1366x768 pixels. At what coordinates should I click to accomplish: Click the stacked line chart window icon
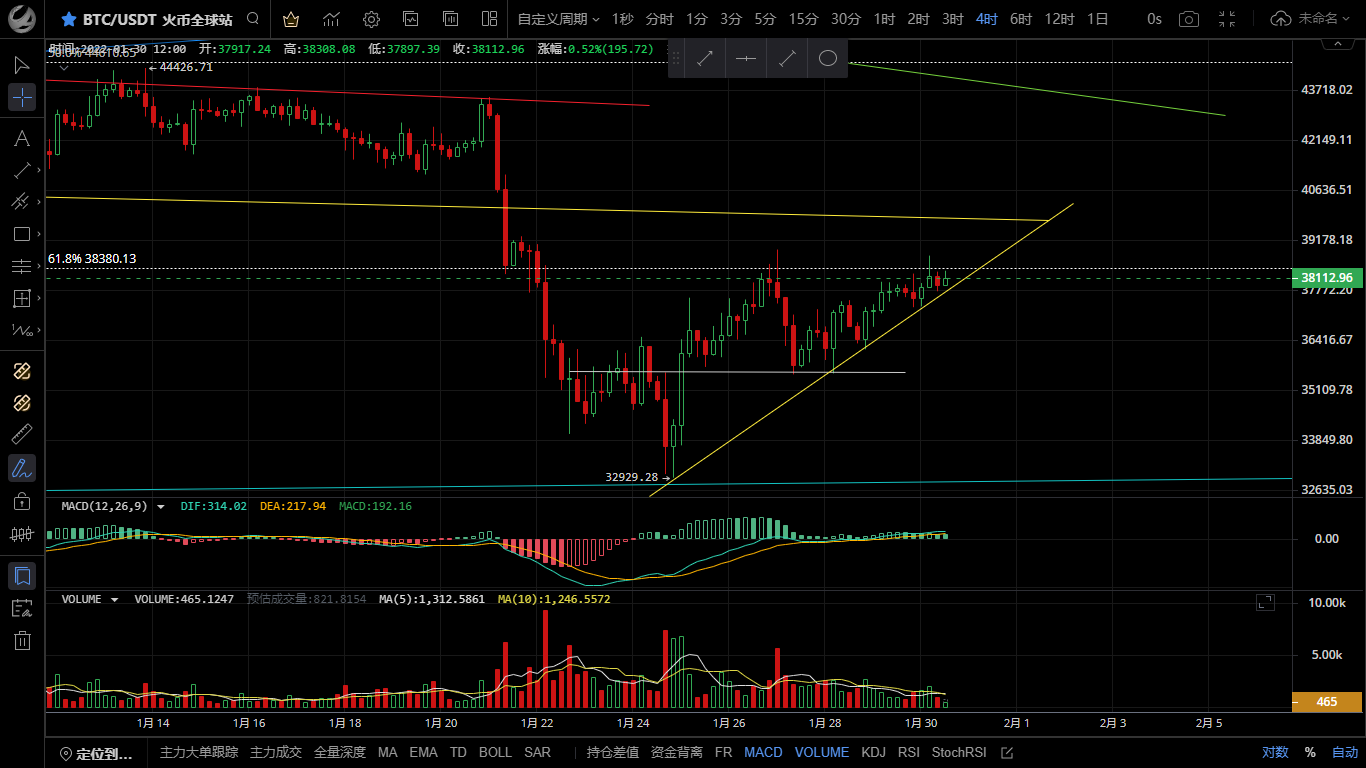(411, 19)
